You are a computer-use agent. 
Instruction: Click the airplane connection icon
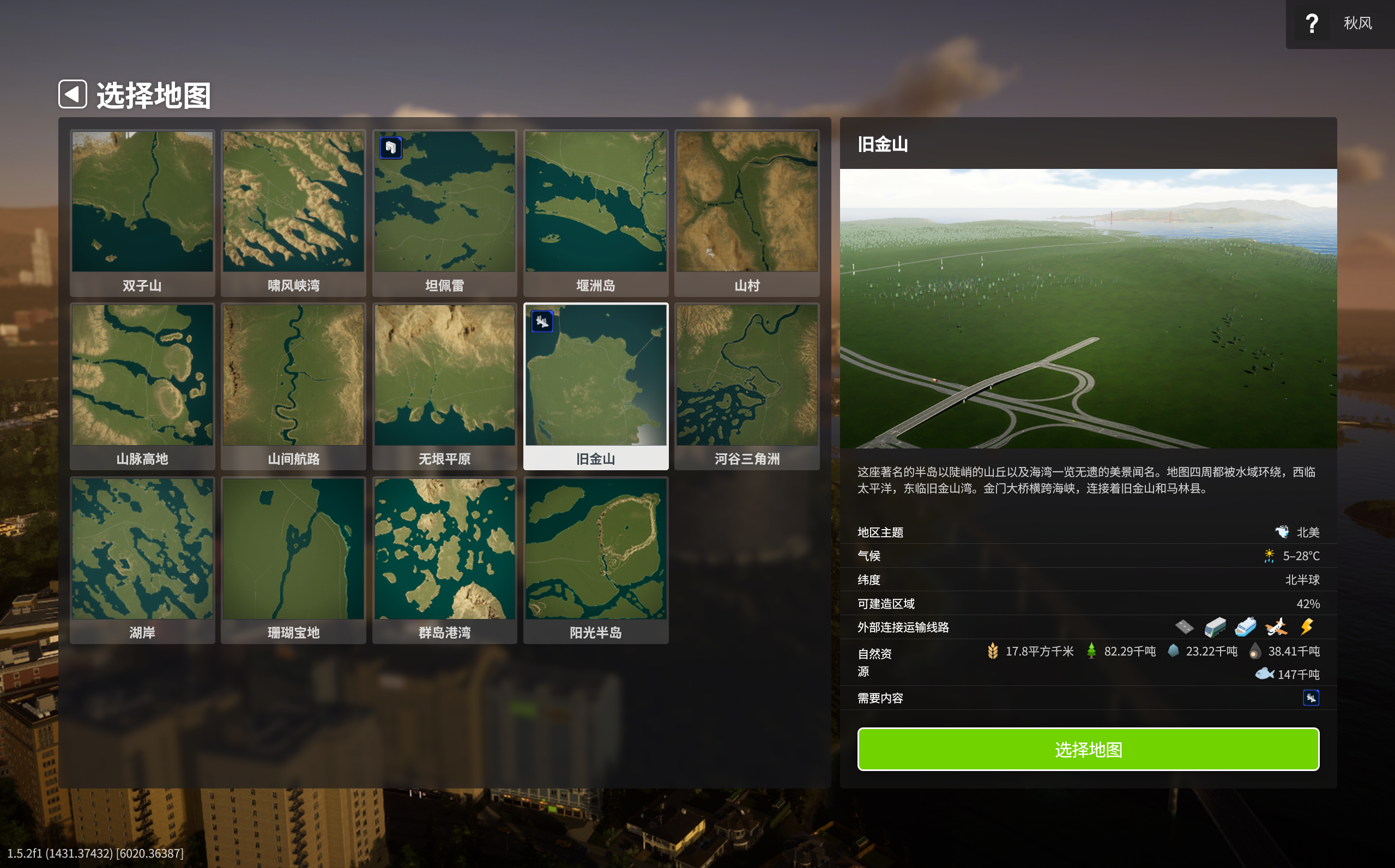[x=1276, y=627]
